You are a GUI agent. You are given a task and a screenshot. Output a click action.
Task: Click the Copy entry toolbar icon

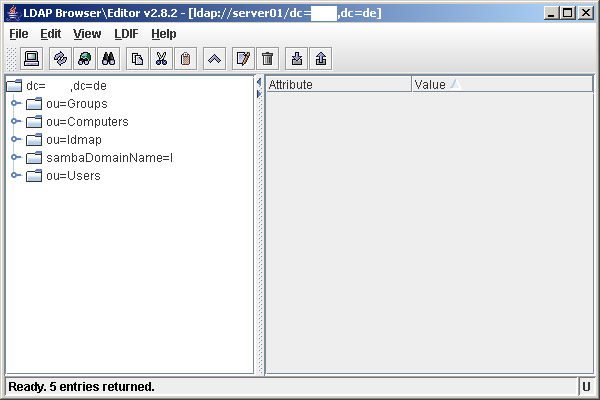pos(137,59)
